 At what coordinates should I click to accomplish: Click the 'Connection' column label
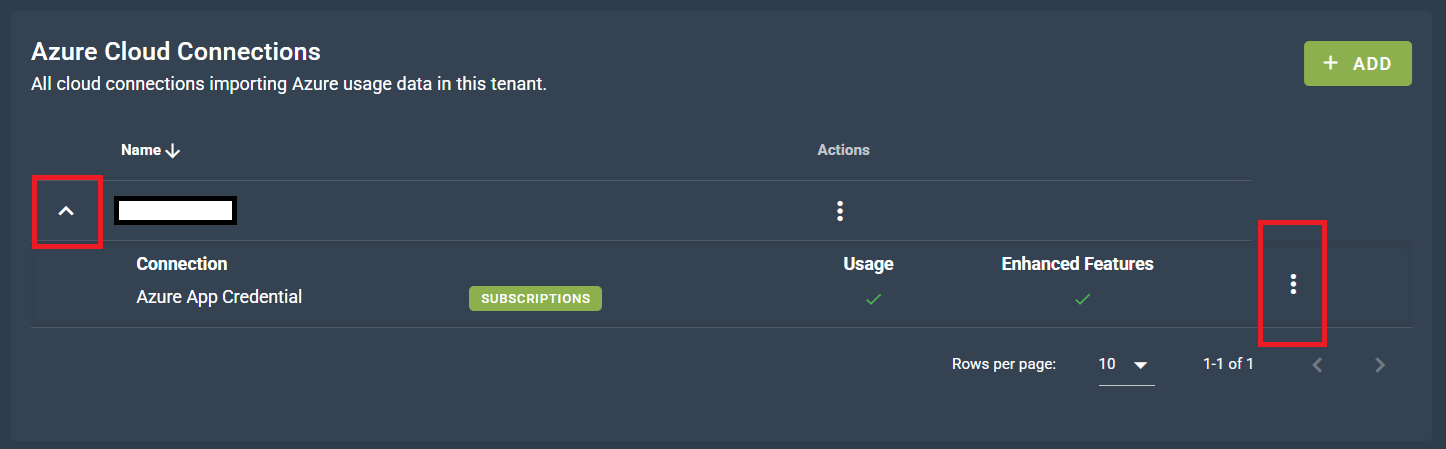point(182,264)
